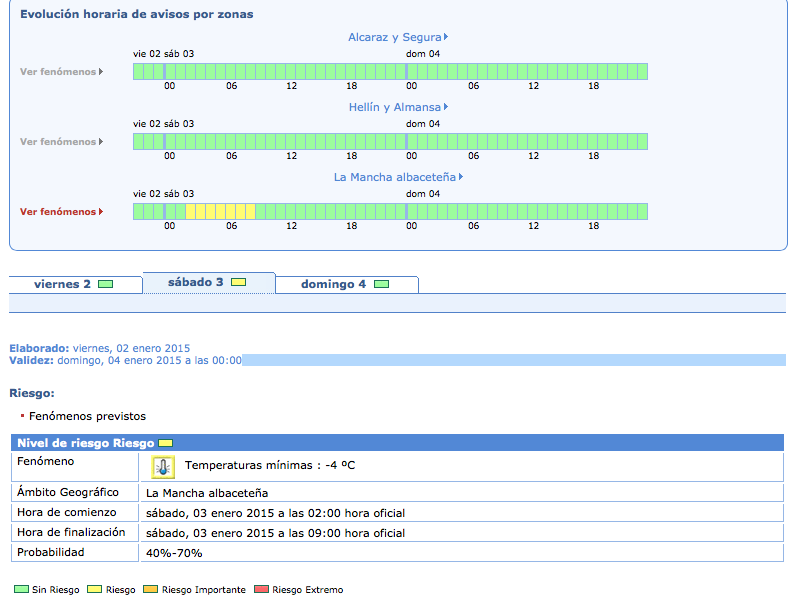Click the green risk indicator beside viernes 2
796x600 pixels.
(x=105, y=285)
